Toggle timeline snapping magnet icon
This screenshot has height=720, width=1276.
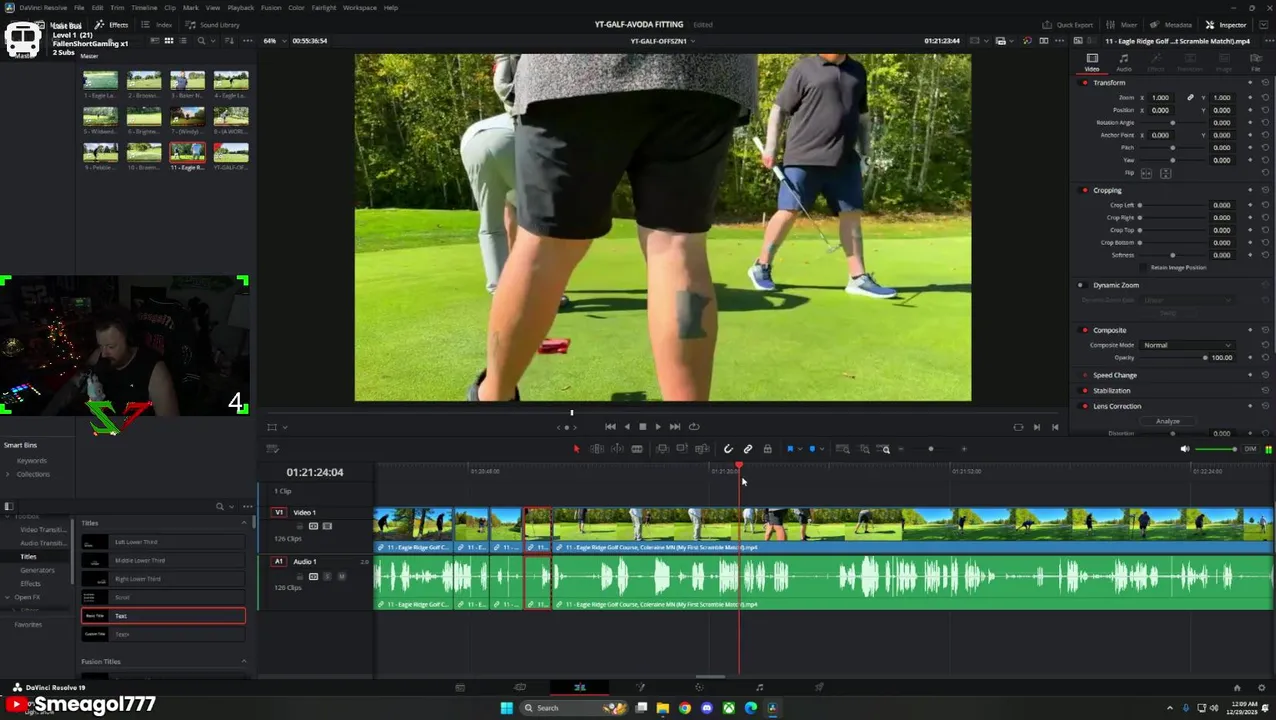pos(728,449)
